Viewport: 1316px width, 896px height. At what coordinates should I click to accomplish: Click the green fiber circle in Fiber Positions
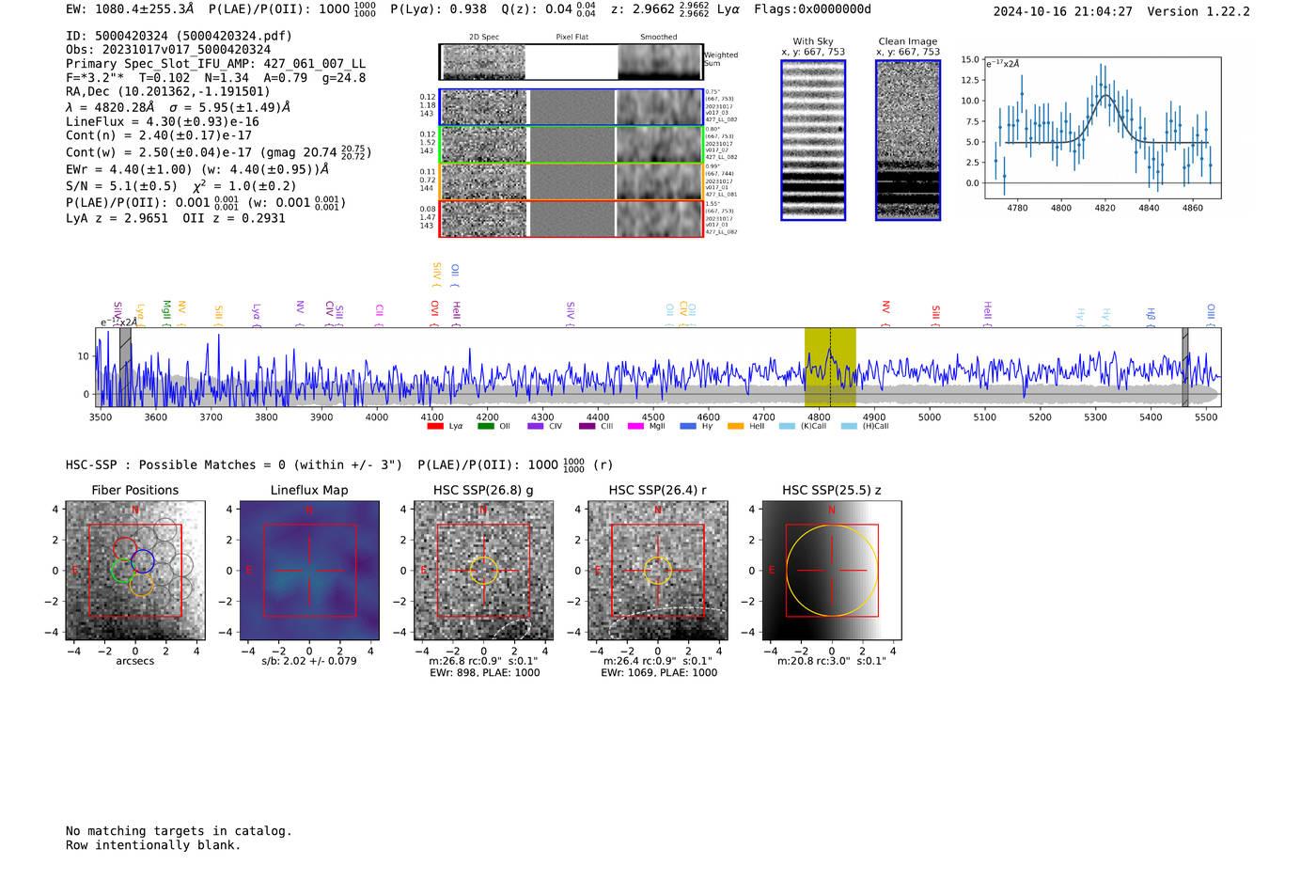click(x=122, y=570)
